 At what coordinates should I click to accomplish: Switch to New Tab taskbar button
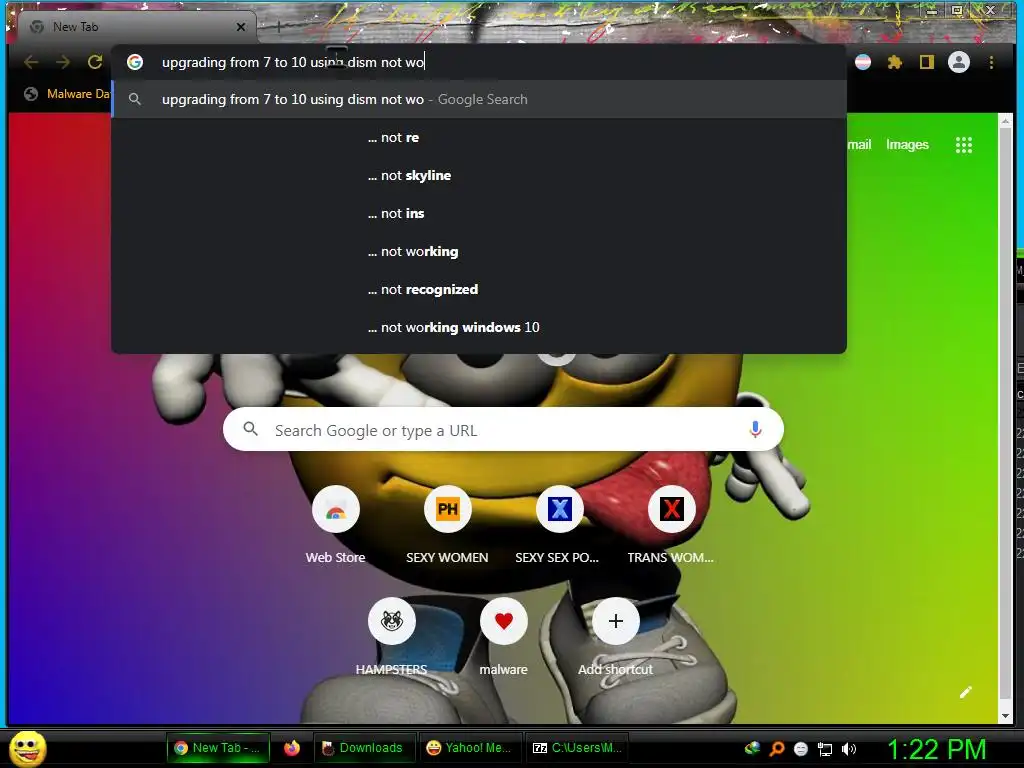point(218,748)
